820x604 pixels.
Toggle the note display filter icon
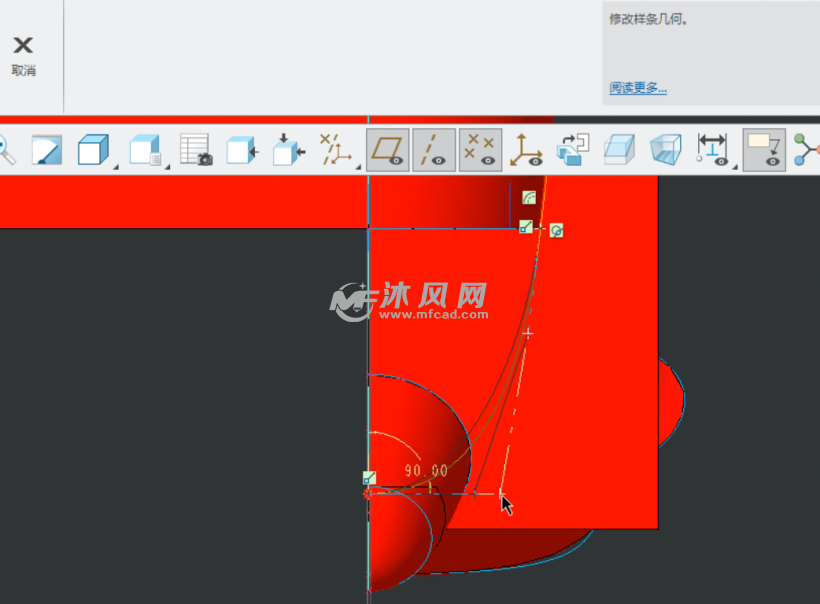click(764, 151)
